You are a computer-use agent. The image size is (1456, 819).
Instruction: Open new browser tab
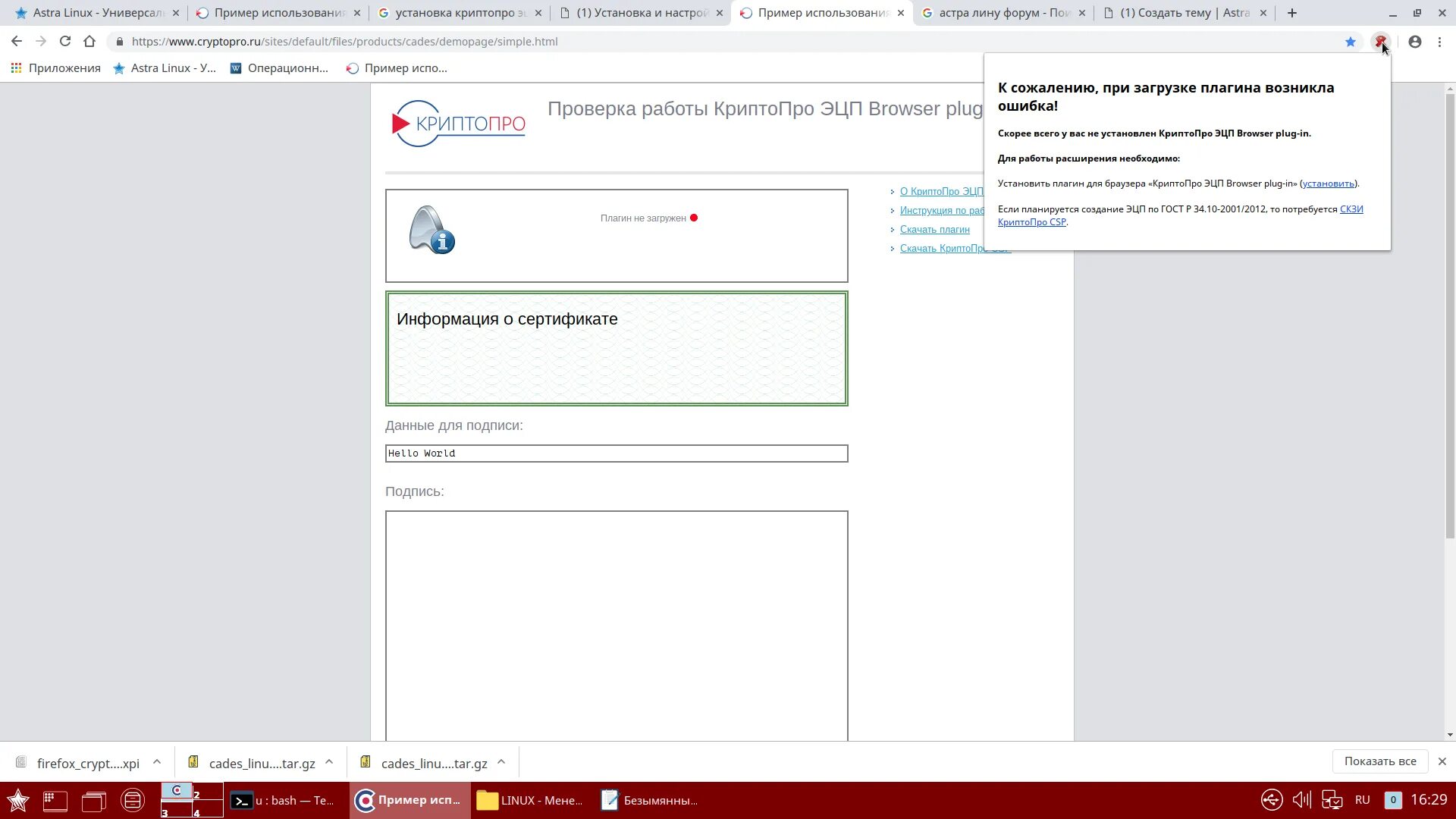point(1292,13)
